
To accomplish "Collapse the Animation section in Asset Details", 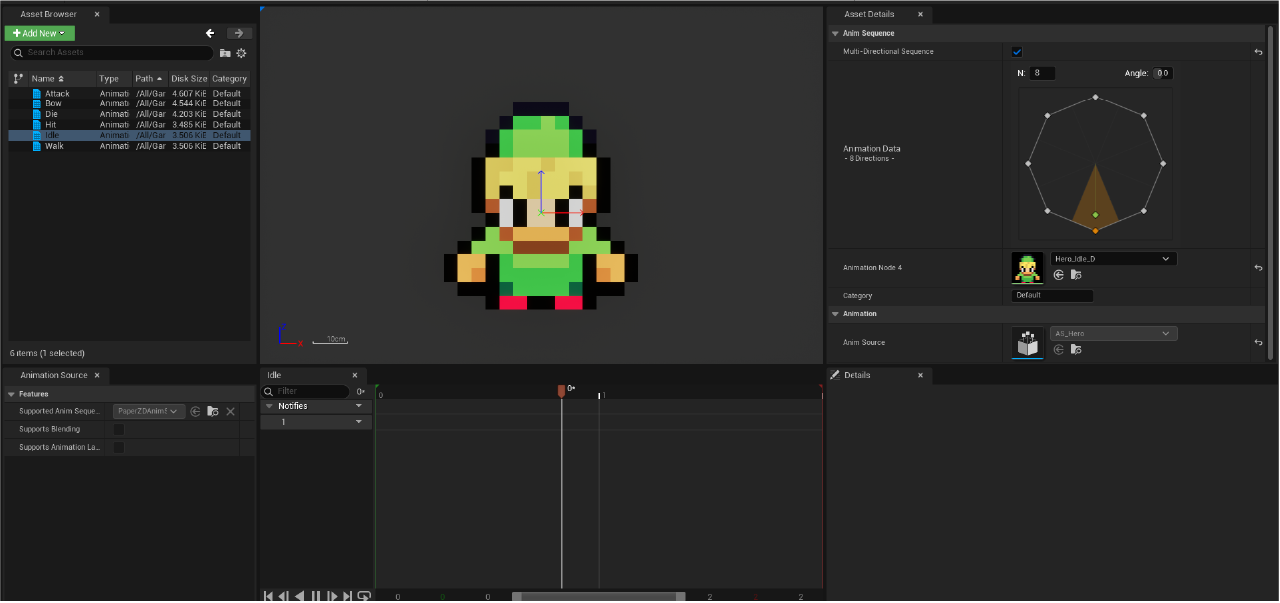I will pyautogui.click(x=835, y=314).
